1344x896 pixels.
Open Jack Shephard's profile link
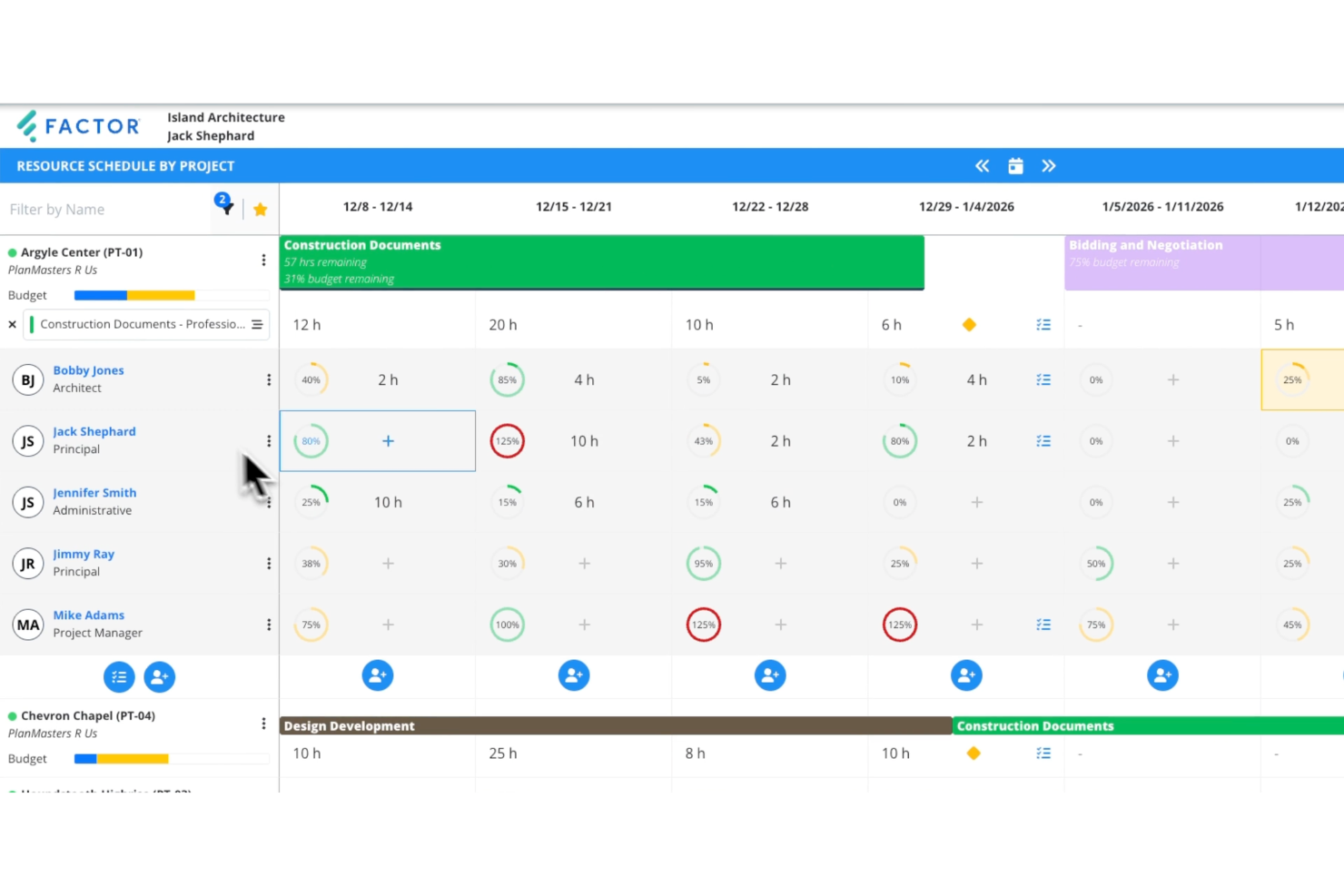click(94, 431)
